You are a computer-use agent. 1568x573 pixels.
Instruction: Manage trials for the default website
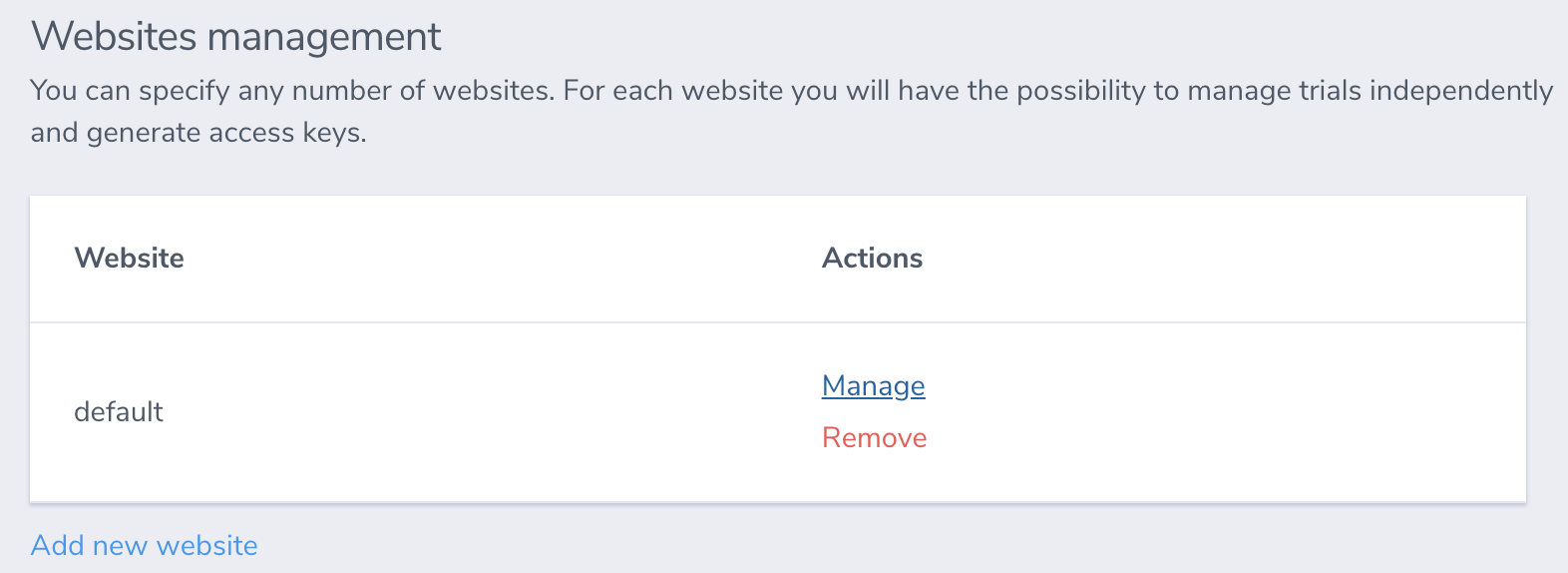pyautogui.click(x=873, y=386)
